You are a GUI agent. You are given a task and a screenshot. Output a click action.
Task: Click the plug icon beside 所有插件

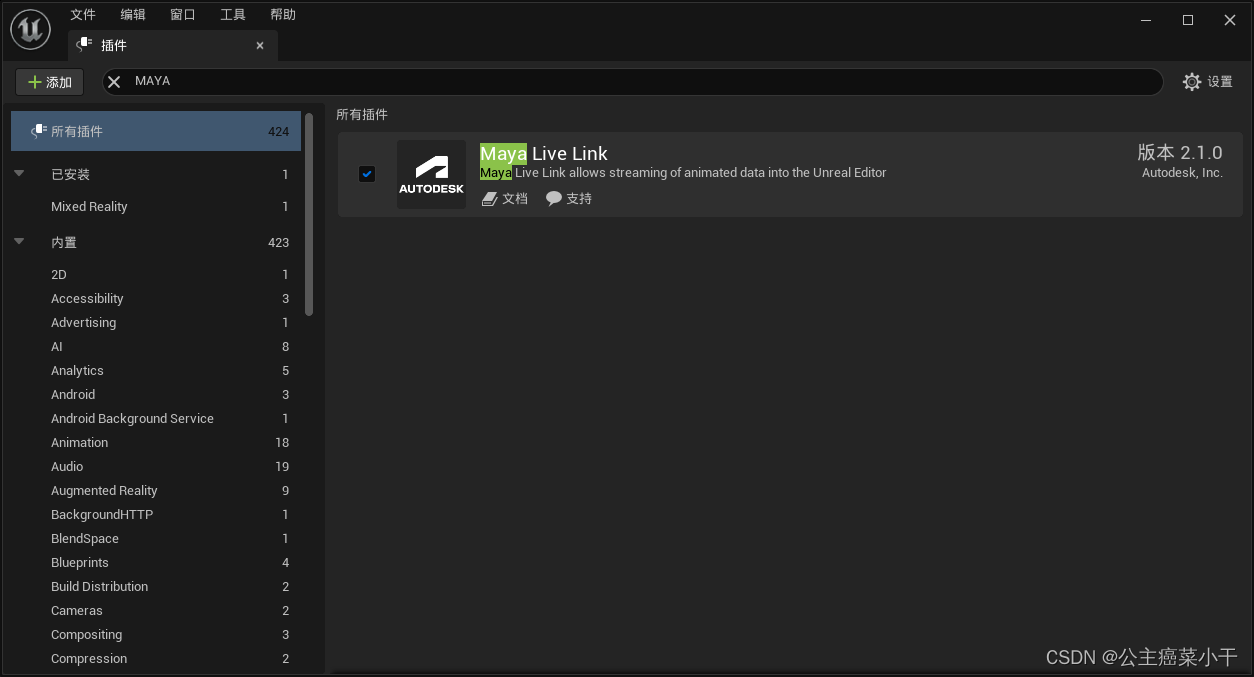[39, 131]
